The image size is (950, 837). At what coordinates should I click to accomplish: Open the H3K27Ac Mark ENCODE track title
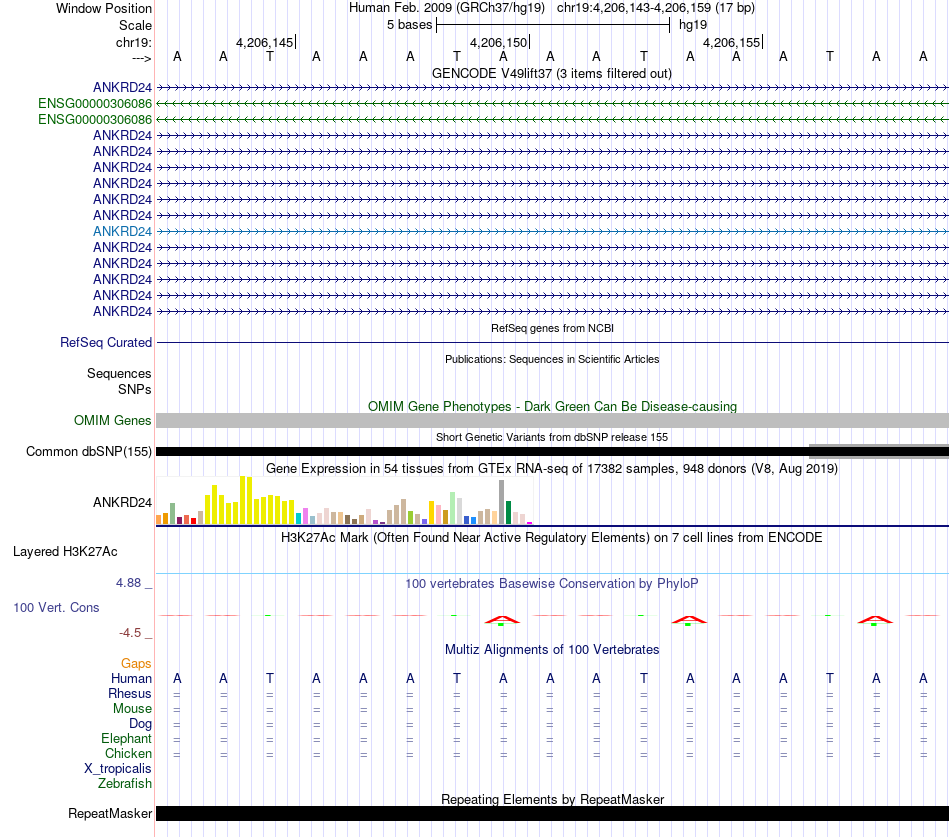tap(552, 538)
